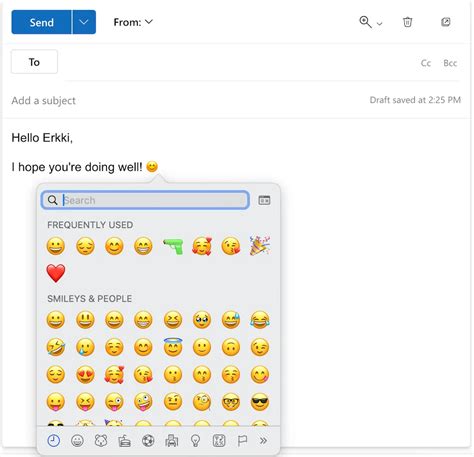Open the zoom level dropdown chevron

pyautogui.click(x=379, y=24)
